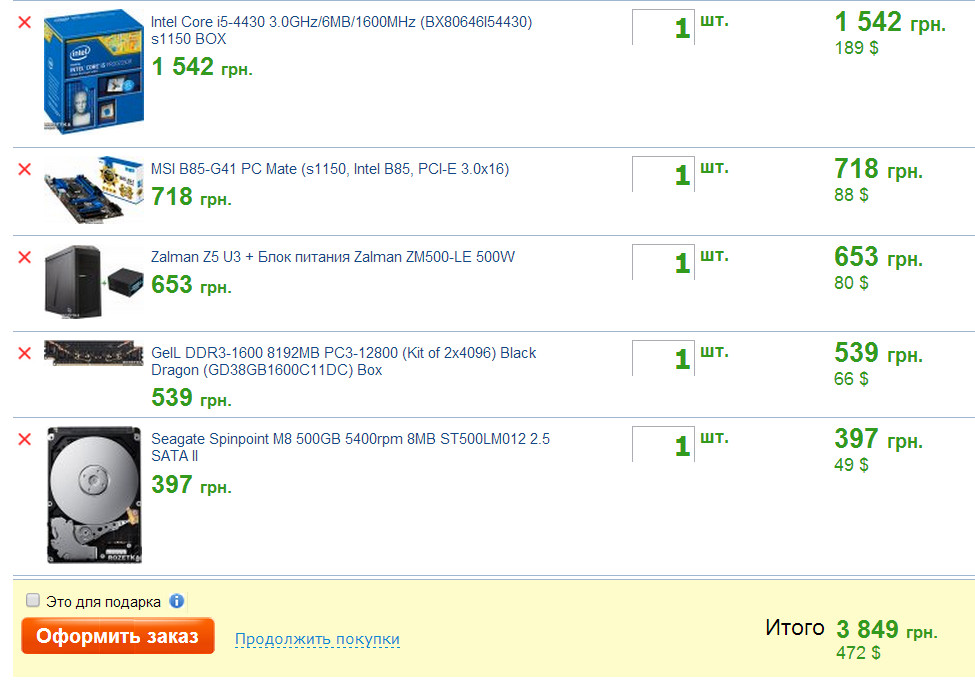Open Intel Core i5-4430 product link
Screen dimensions: 975x682
(x=341, y=30)
